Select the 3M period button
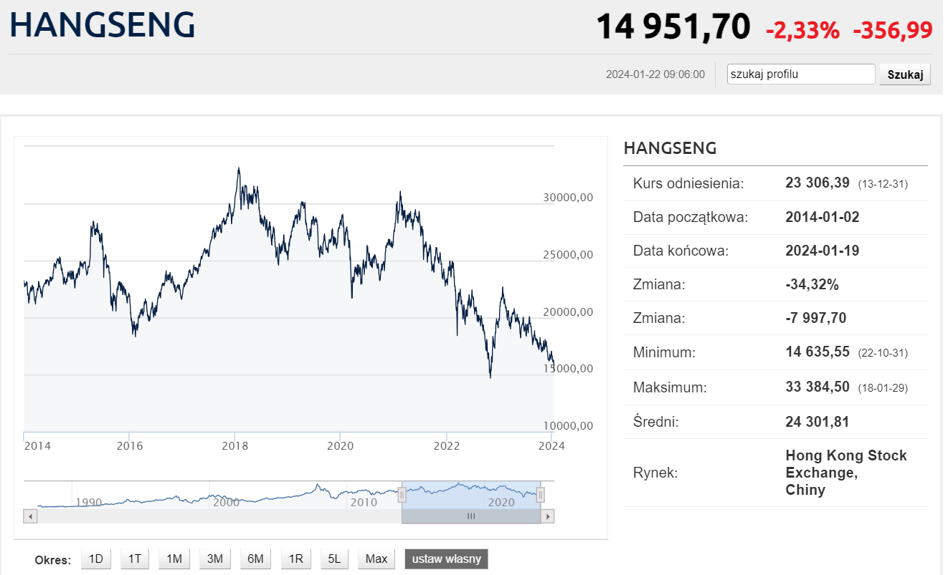948x575 pixels. pos(215,559)
